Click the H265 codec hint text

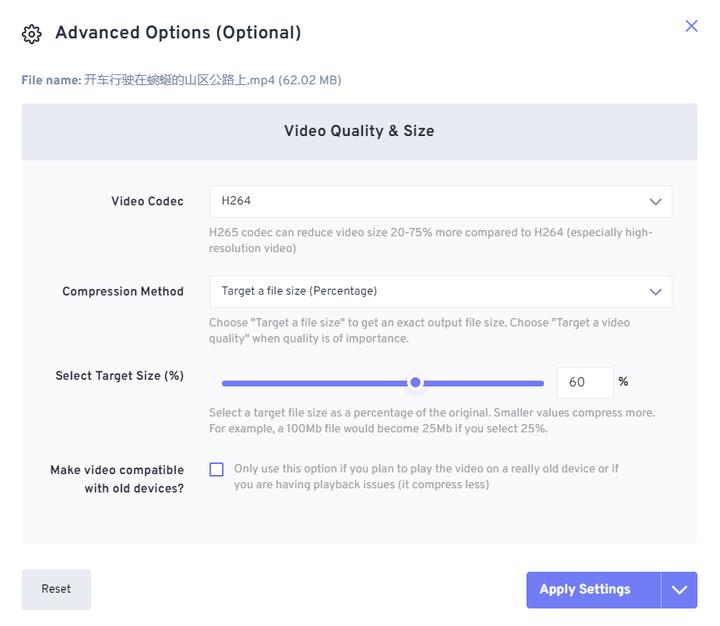pyautogui.click(x=430, y=240)
